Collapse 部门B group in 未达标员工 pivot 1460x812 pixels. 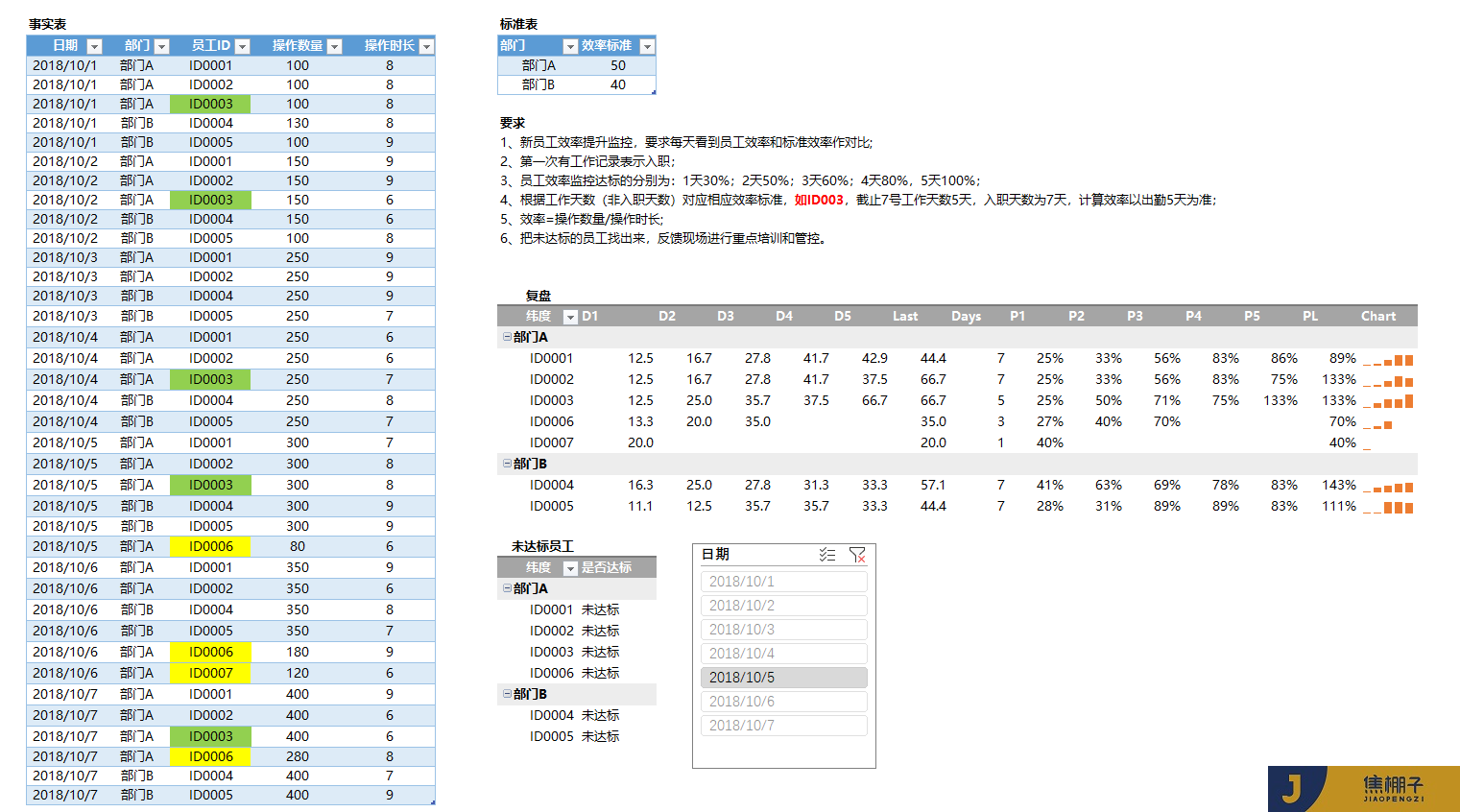[507, 694]
